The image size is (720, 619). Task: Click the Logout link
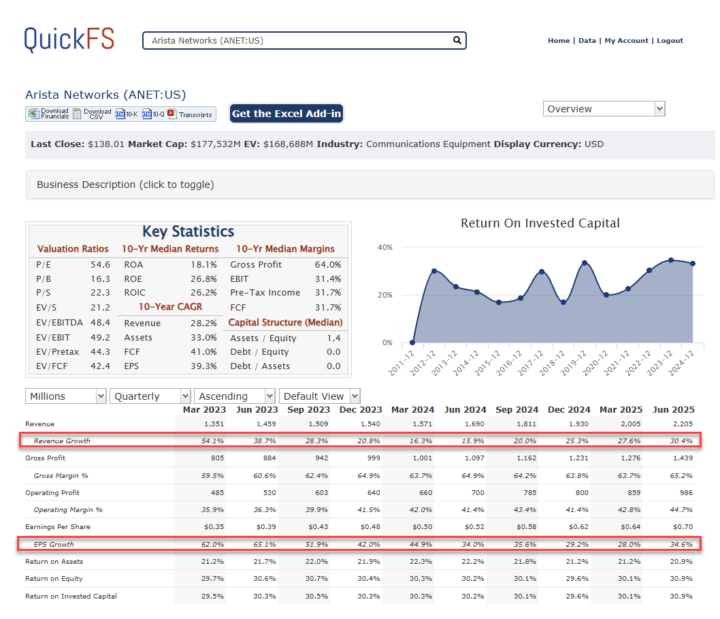(669, 40)
